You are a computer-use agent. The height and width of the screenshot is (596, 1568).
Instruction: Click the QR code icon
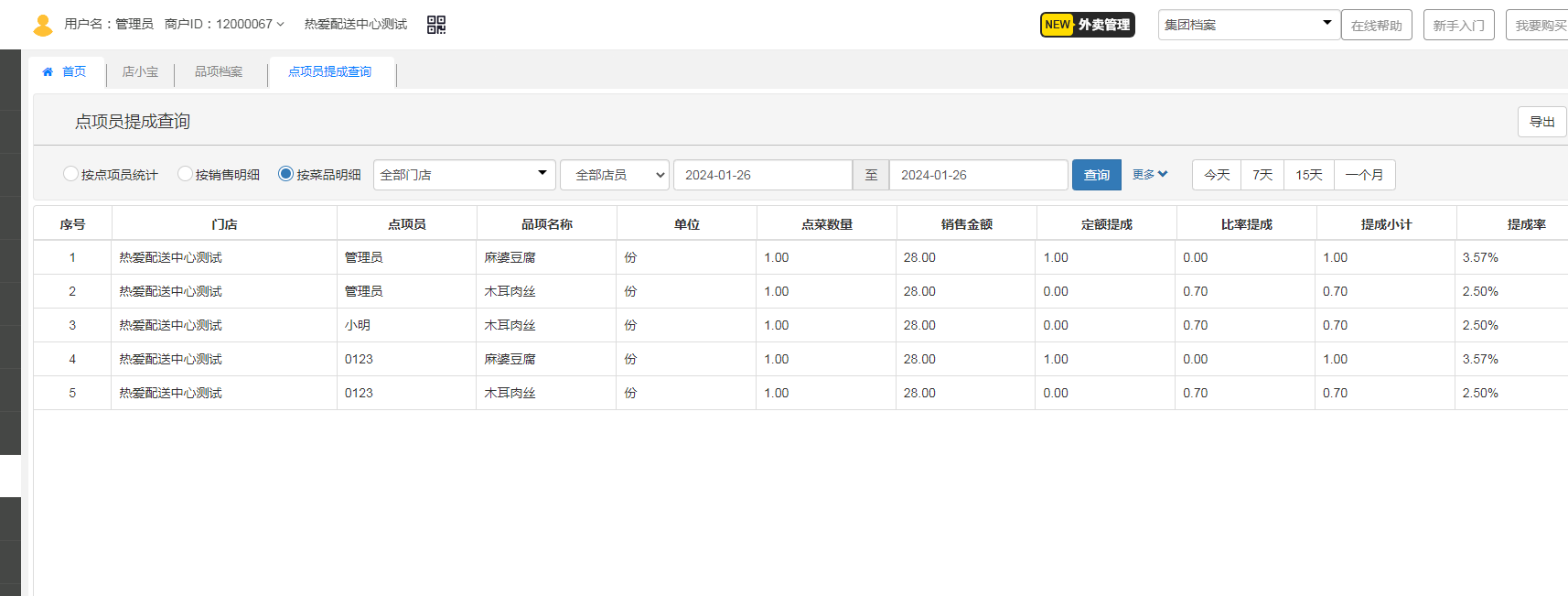click(x=436, y=25)
